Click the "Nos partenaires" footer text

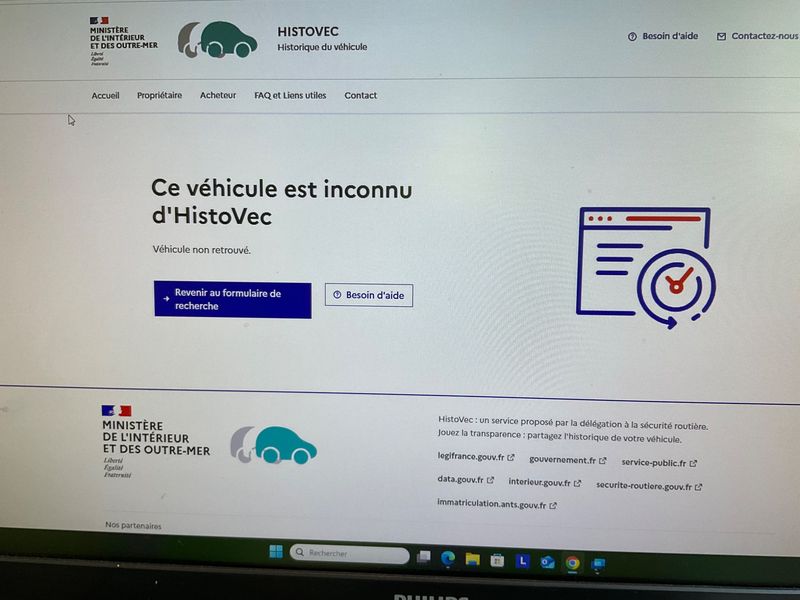133,526
